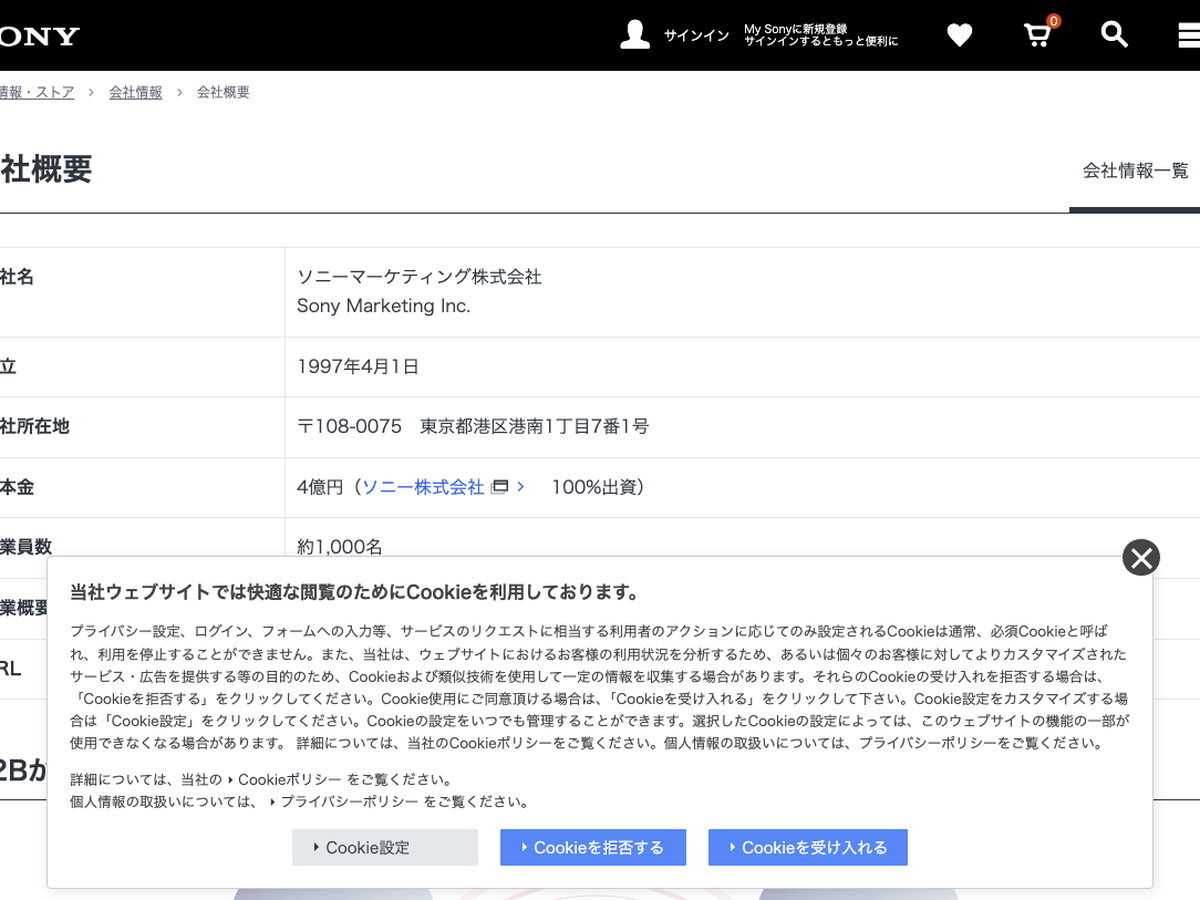Image resolution: width=1200 pixels, height=900 pixels.
Task: Go to 情報・ストア breadcrumb link
Action: tap(37, 92)
